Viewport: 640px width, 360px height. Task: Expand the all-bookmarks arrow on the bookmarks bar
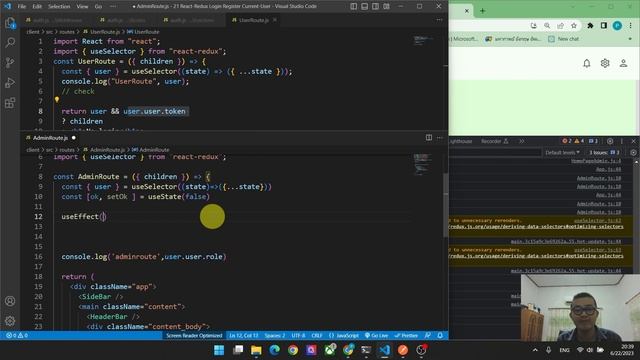click(630, 39)
